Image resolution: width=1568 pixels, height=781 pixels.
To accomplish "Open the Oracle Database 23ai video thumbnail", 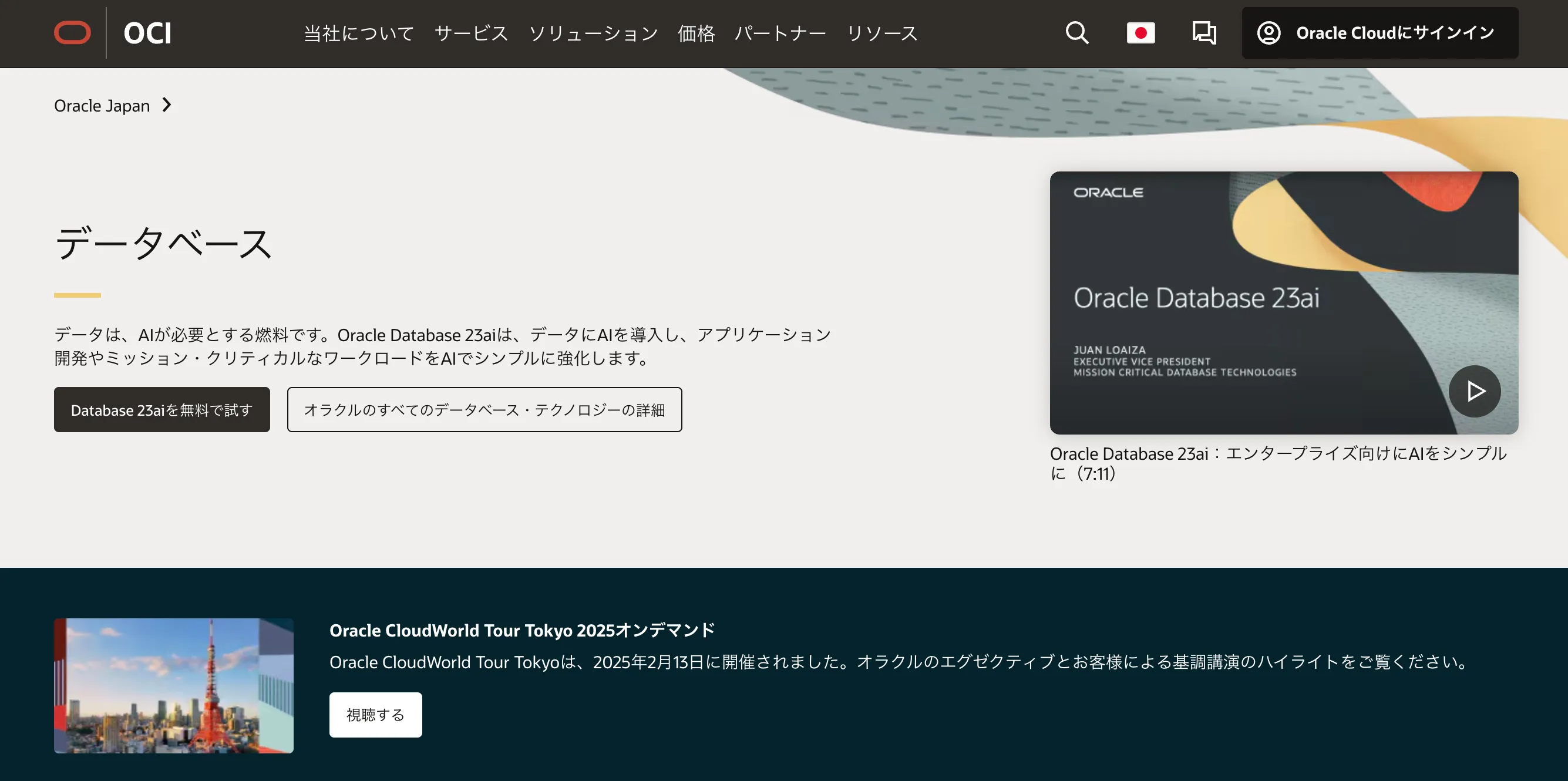I will tap(1283, 302).
